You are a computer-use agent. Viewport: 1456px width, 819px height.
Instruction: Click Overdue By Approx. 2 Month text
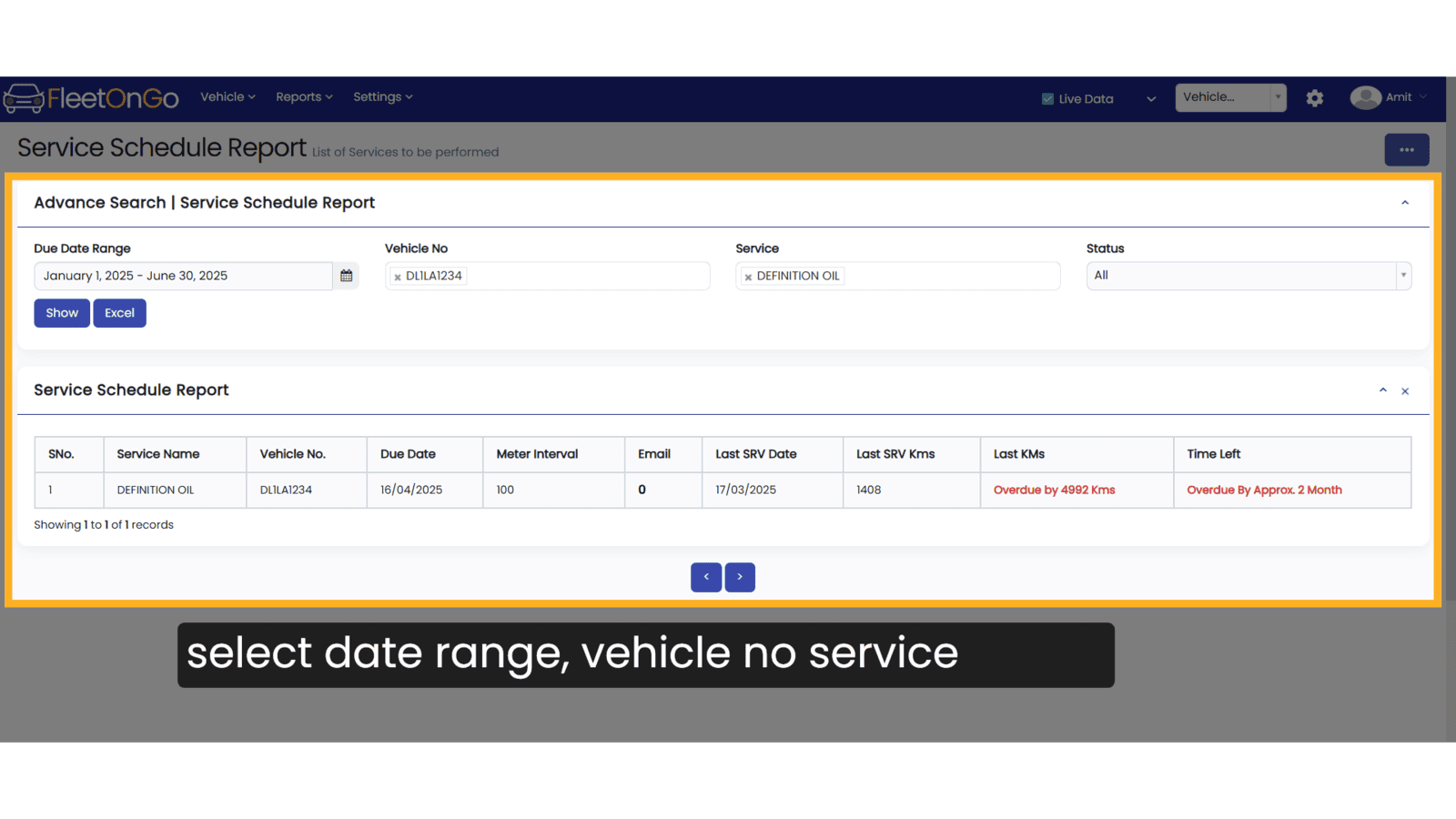point(1264,490)
